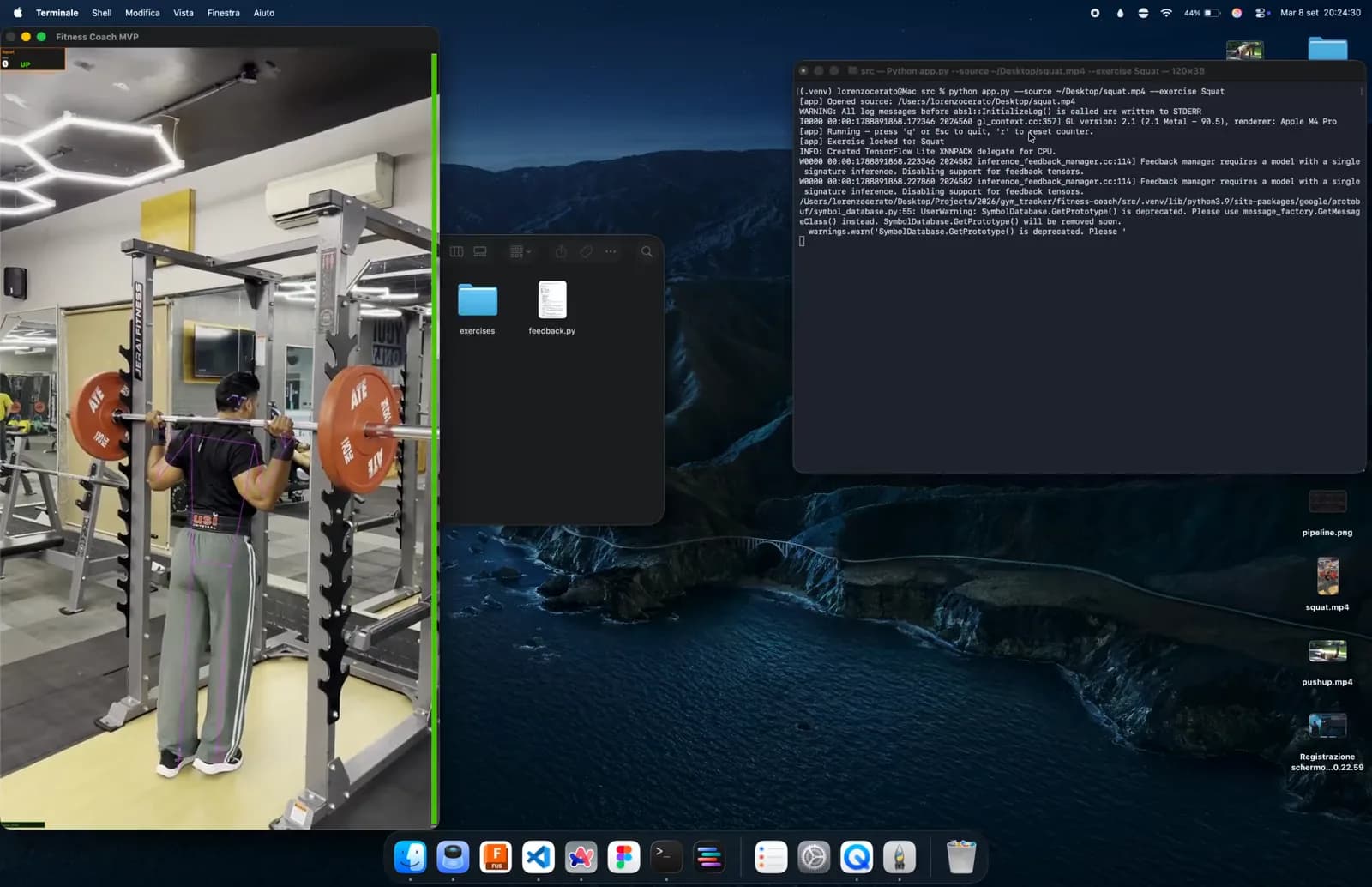Screen dimensions: 1372x887
Task: Open Control Center from menu bar
Action: 1261,13
